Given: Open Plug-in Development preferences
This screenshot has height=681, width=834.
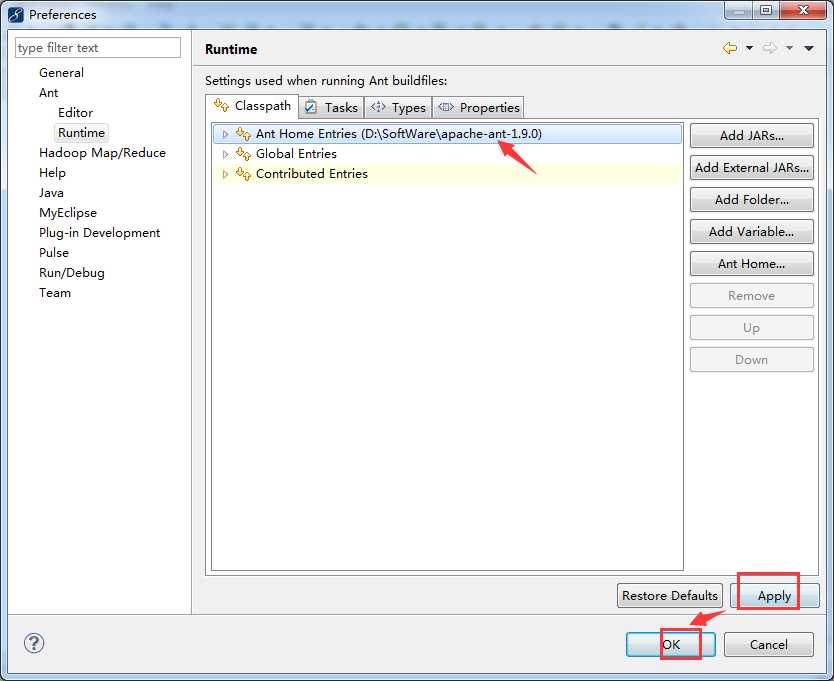Looking at the screenshot, I should coord(99,232).
